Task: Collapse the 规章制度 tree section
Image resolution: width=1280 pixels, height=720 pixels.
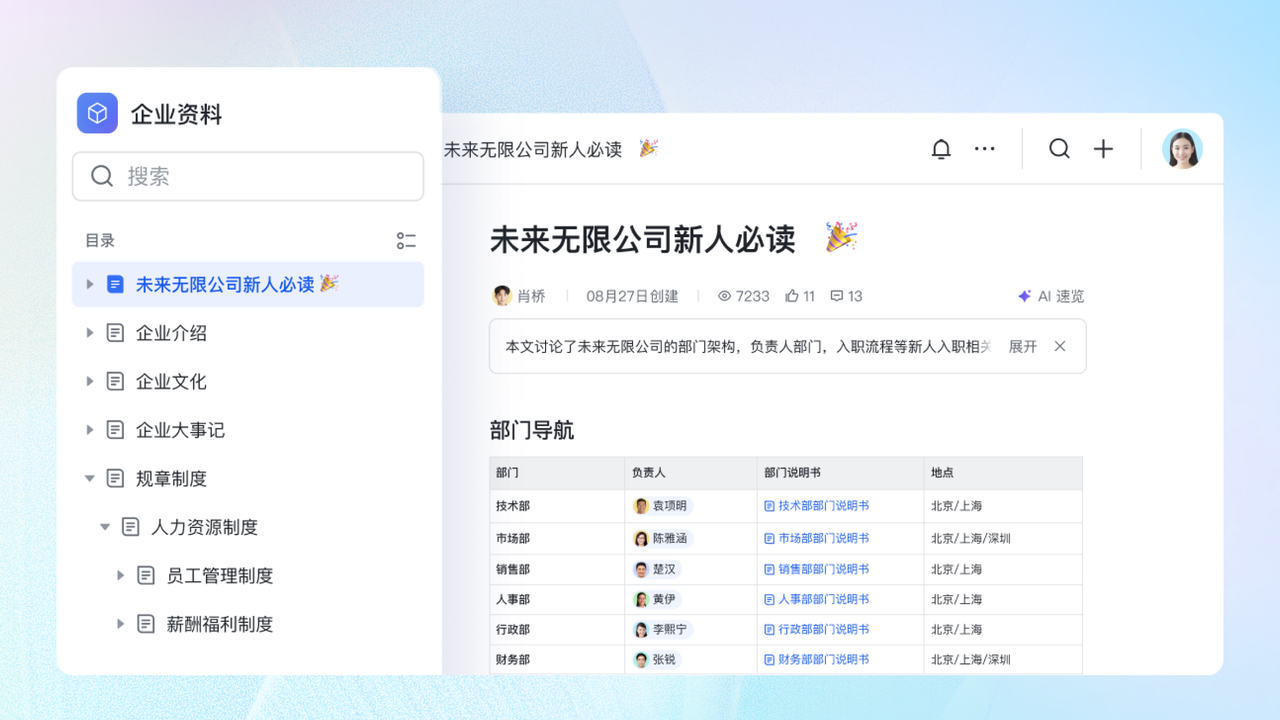Action: point(90,479)
